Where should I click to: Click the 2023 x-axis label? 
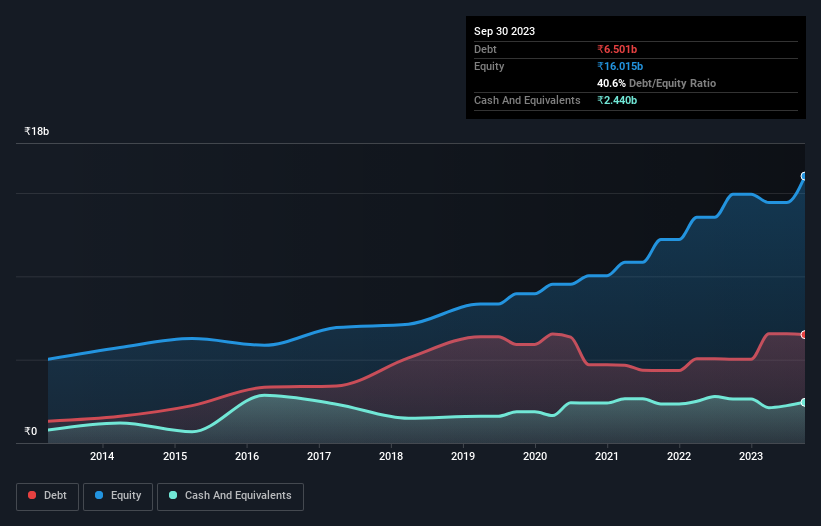click(751, 456)
